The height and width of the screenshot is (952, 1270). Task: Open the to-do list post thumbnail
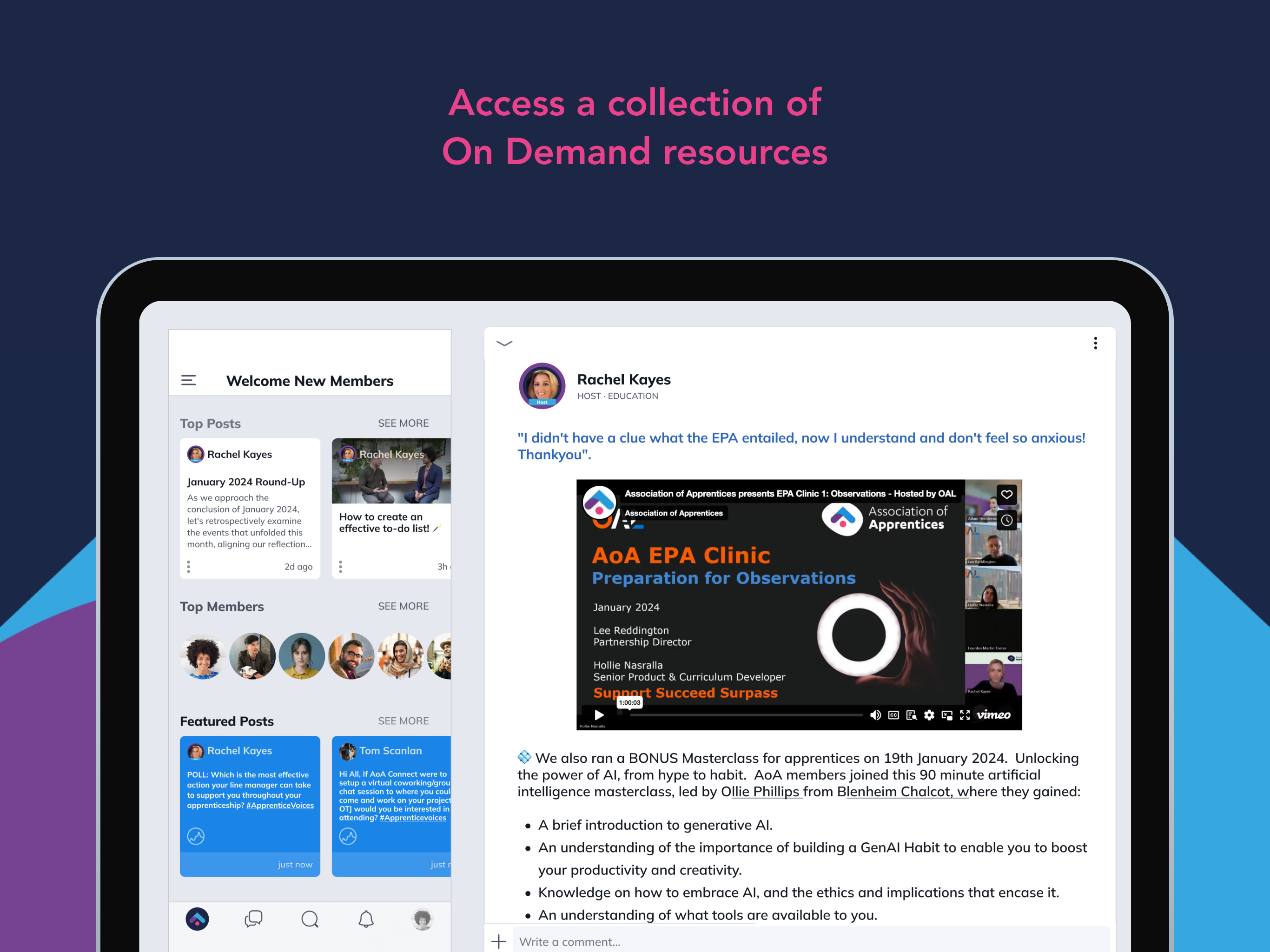[x=391, y=471]
